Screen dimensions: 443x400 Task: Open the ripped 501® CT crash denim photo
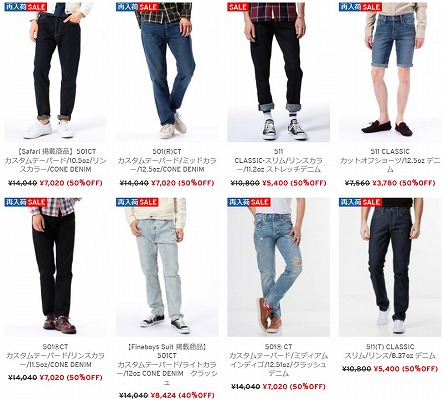click(x=279, y=267)
